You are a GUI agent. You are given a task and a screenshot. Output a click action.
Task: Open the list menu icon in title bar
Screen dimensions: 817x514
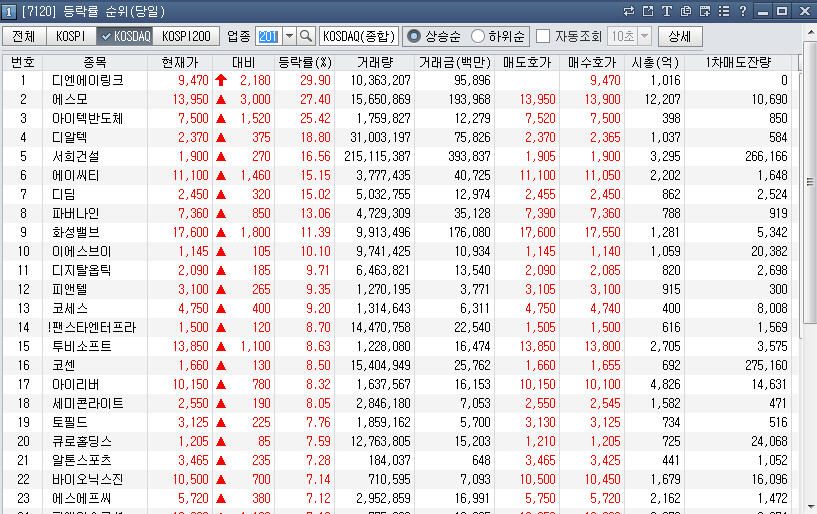click(723, 11)
